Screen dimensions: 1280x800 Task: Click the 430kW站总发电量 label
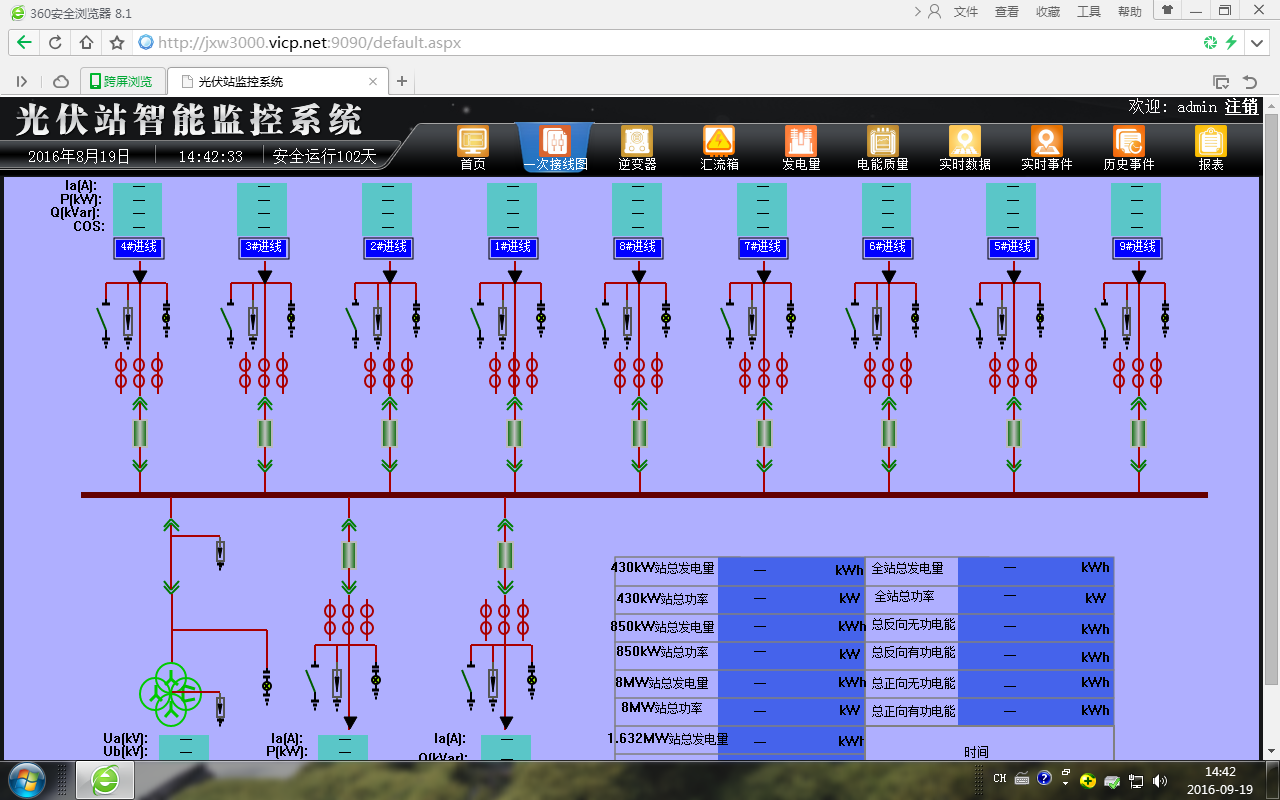pos(663,568)
